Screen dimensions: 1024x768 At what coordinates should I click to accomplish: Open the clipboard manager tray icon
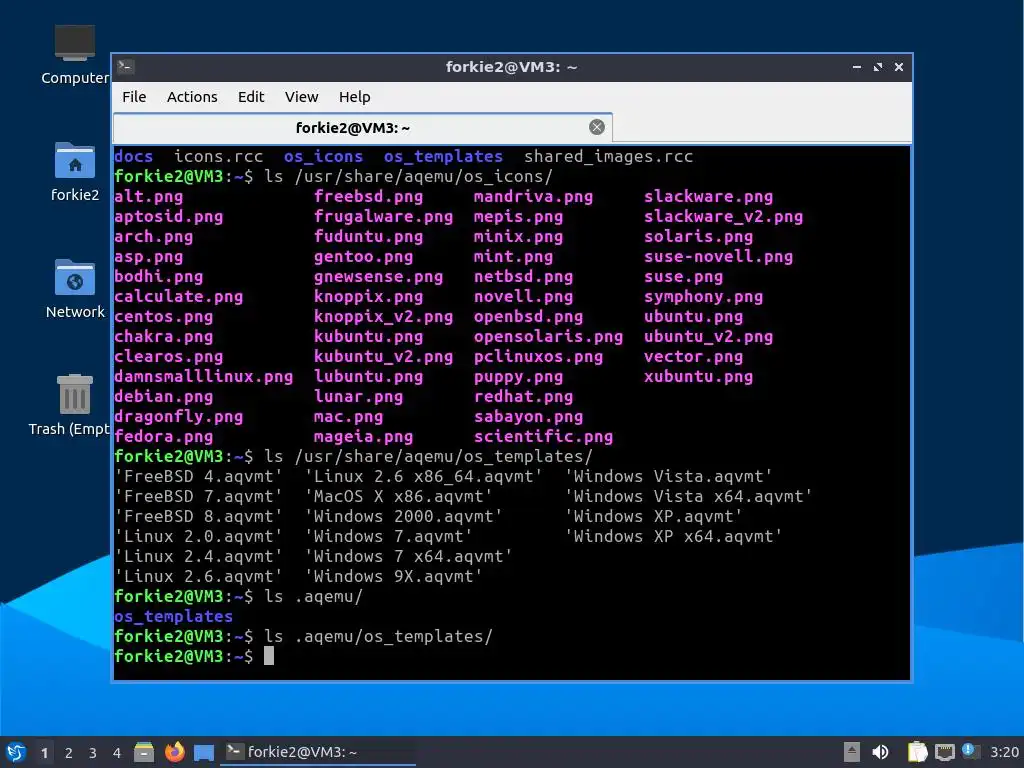(917, 752)
